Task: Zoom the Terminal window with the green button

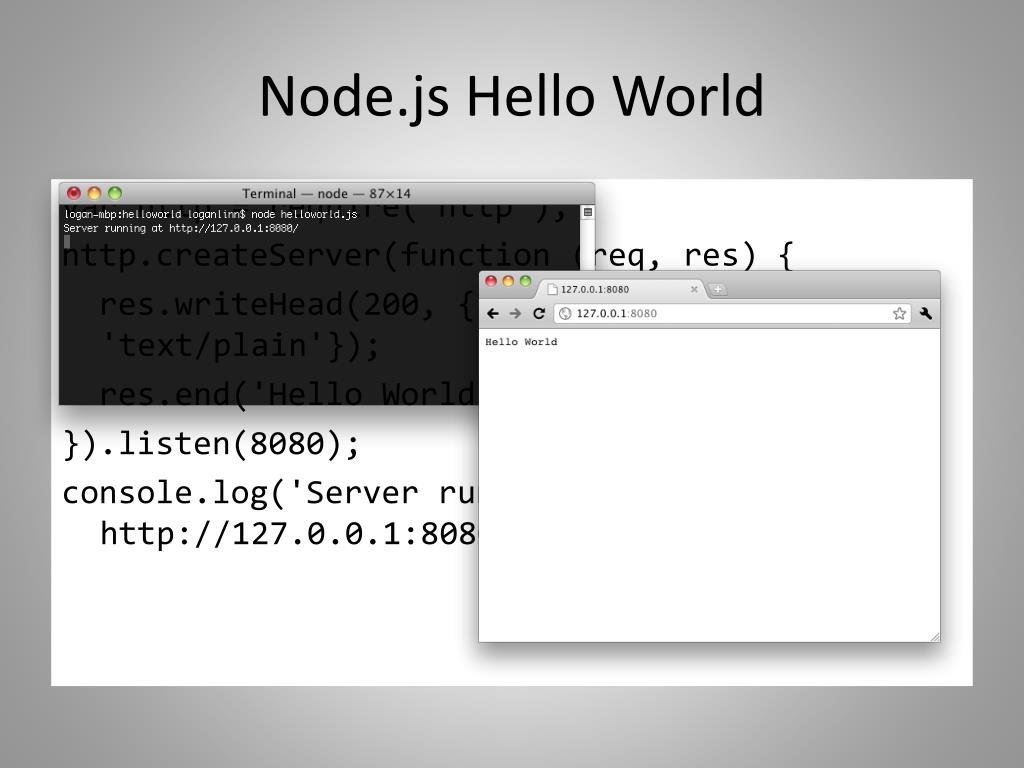Action: point(115,193)
